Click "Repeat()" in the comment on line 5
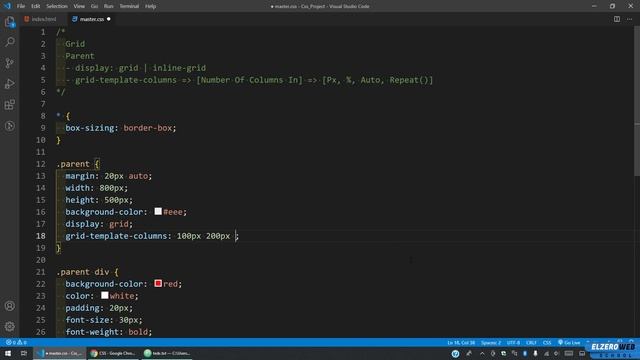The width and height of the screenshot is (640, 360). coord(409,80)
